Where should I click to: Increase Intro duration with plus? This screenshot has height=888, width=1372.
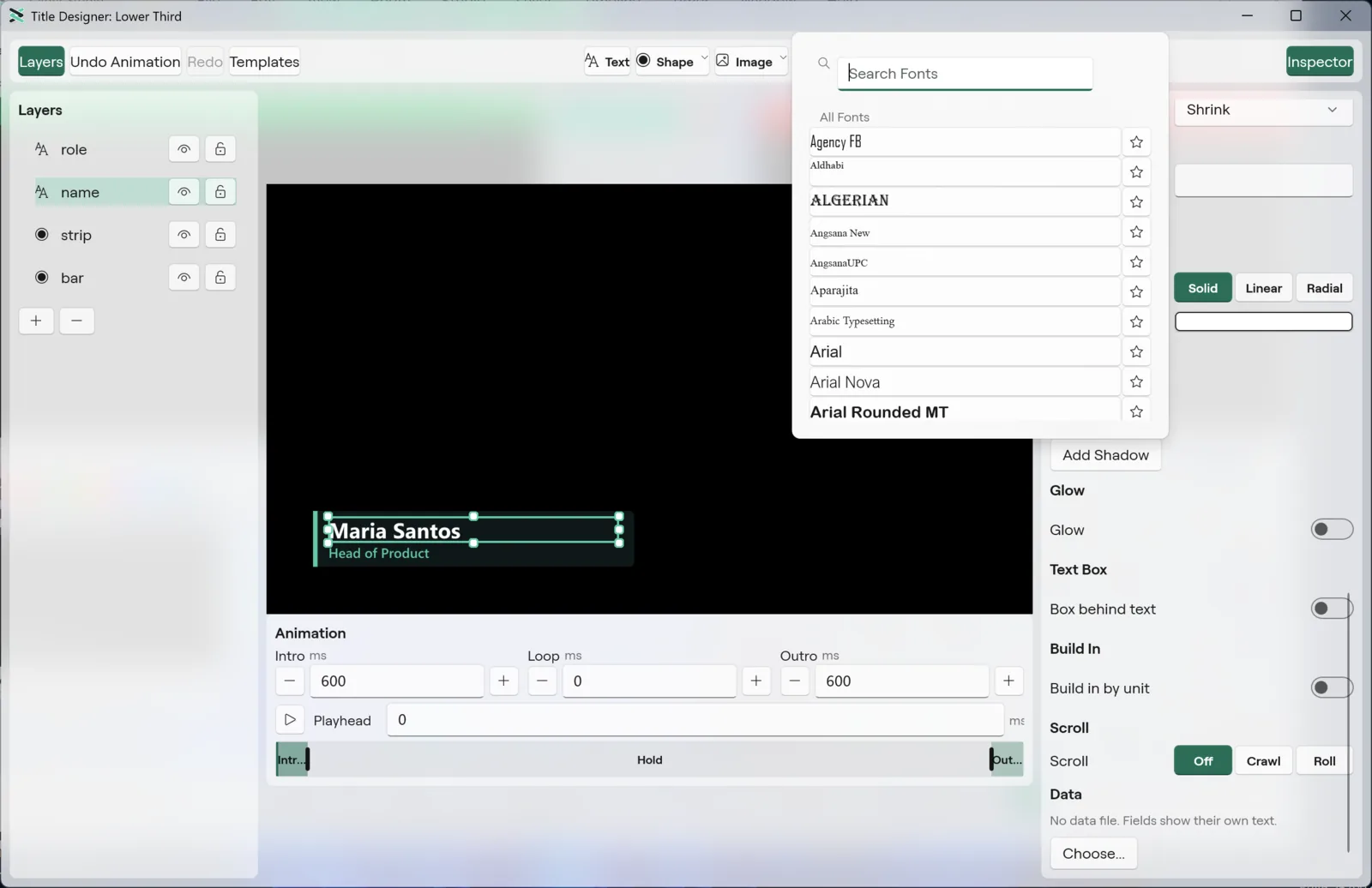(503, 681)
